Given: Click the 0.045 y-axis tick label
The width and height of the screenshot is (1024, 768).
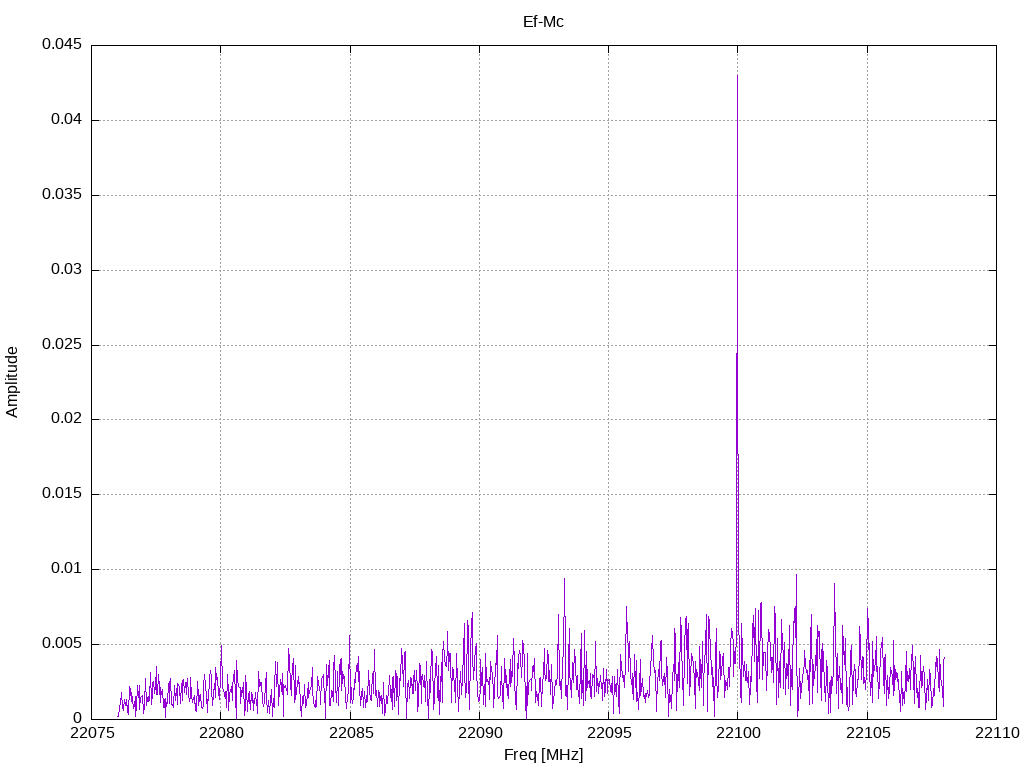Looking at the screenshot, I should tap(61, 45).
